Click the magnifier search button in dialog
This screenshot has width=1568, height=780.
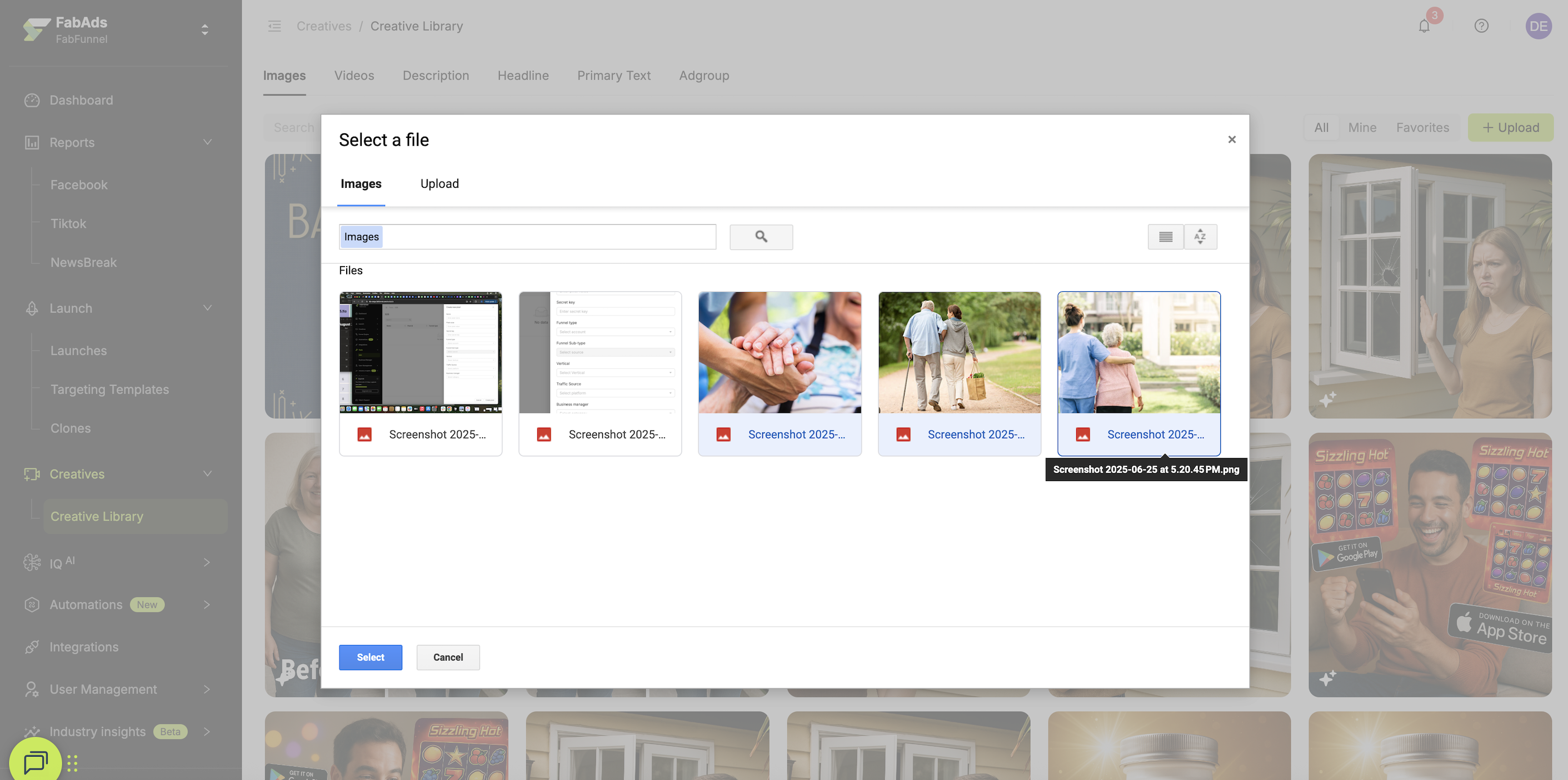[x=761, y=237]
